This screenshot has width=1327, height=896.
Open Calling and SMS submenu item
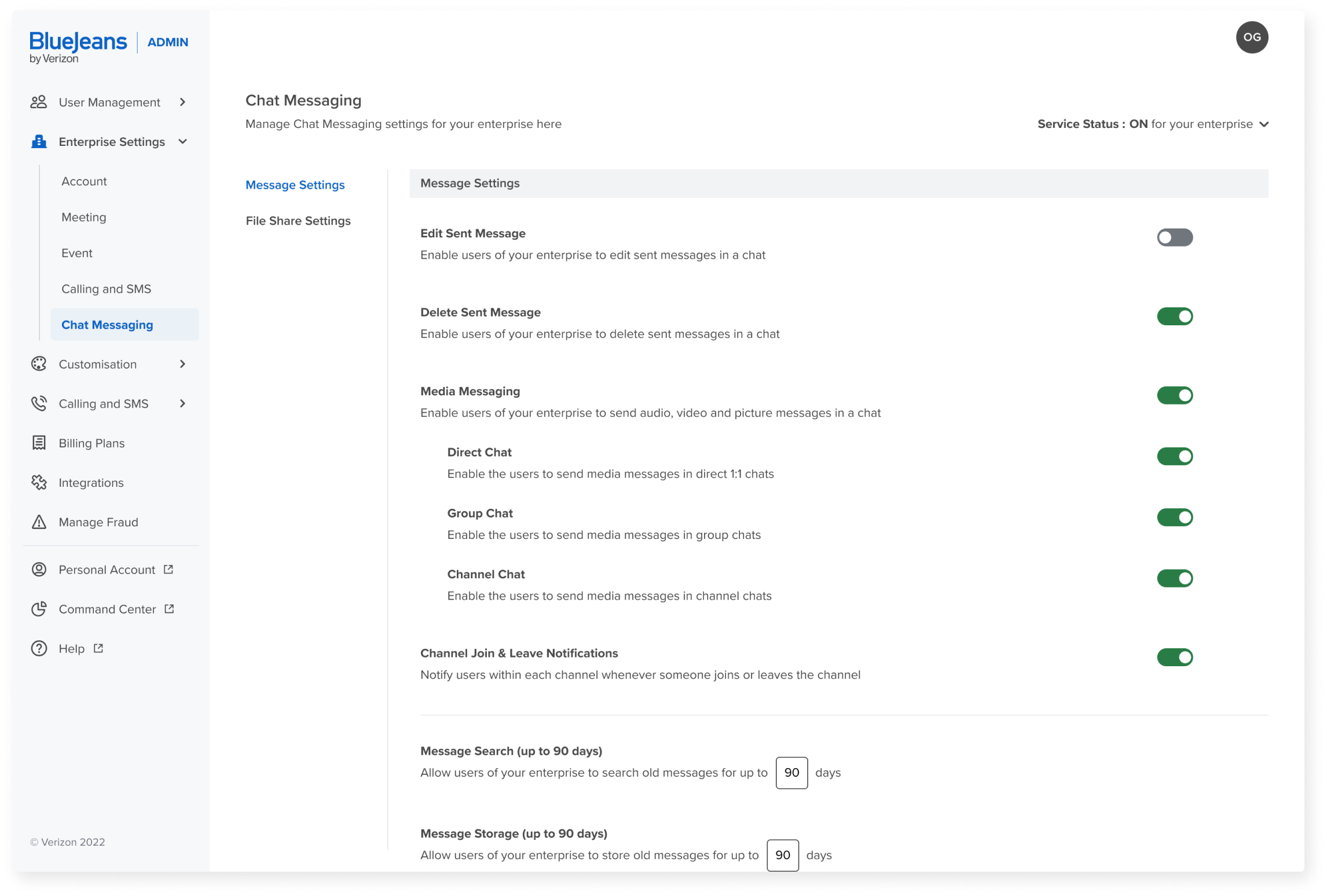[x=106, y=289]
